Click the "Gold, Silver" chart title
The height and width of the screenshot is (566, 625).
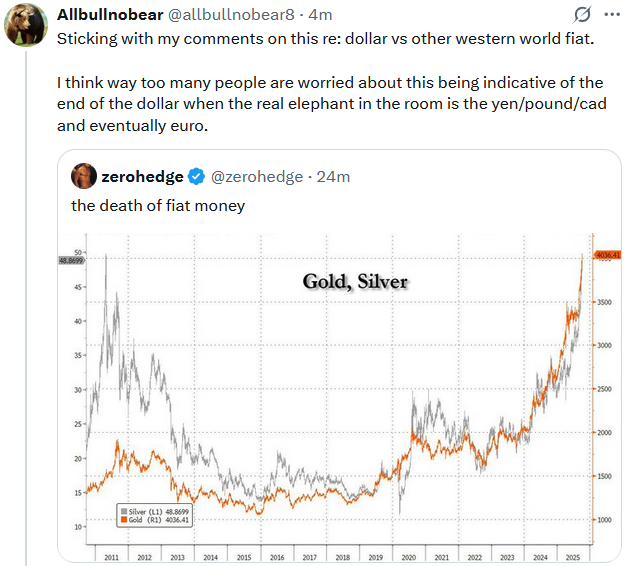[x=355, y=282]
